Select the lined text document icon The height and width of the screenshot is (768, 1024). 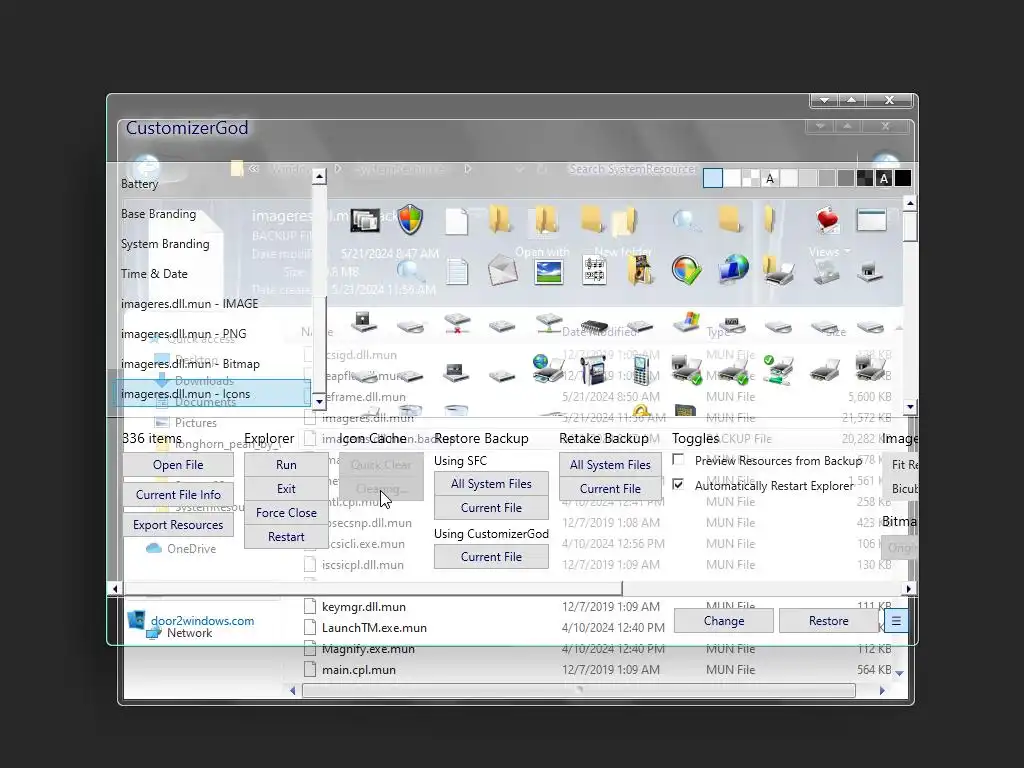[457, 270]
